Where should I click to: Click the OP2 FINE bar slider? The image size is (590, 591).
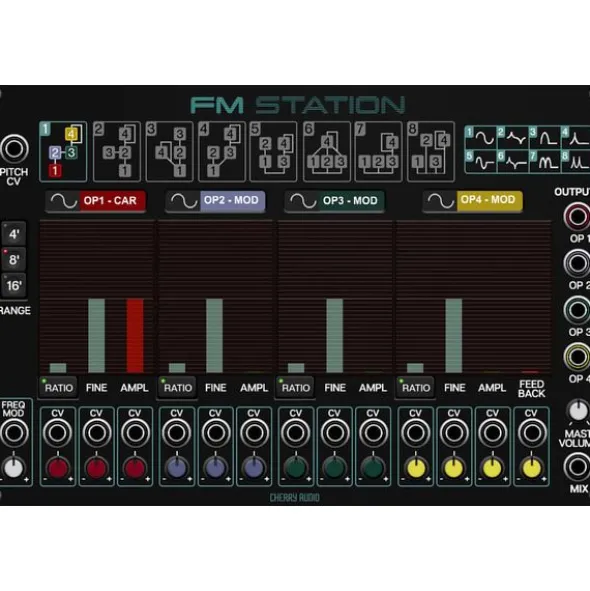pos(215,336)
